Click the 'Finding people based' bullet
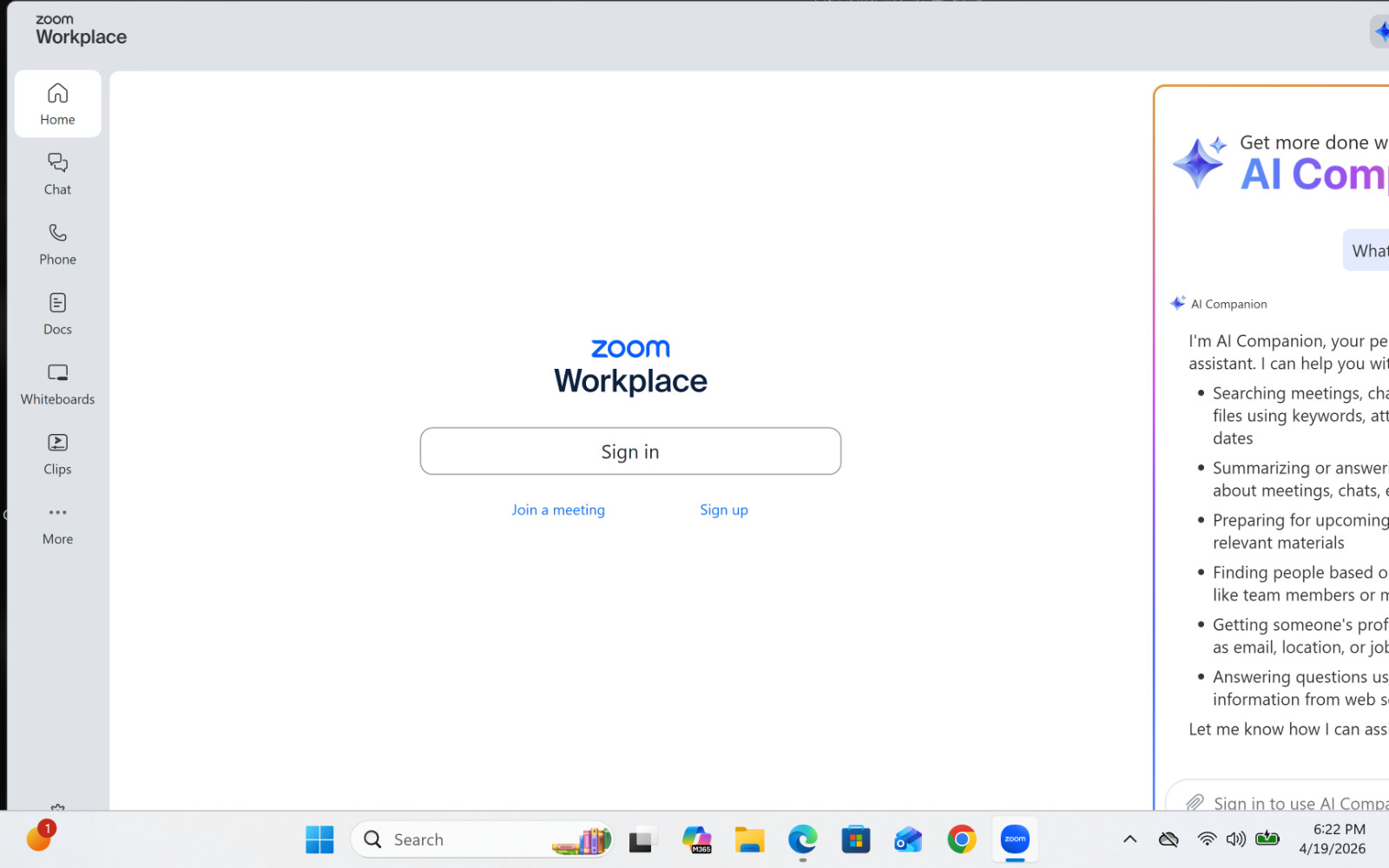This screenshot has width=1389, height=868. [x=1300, y=572]
